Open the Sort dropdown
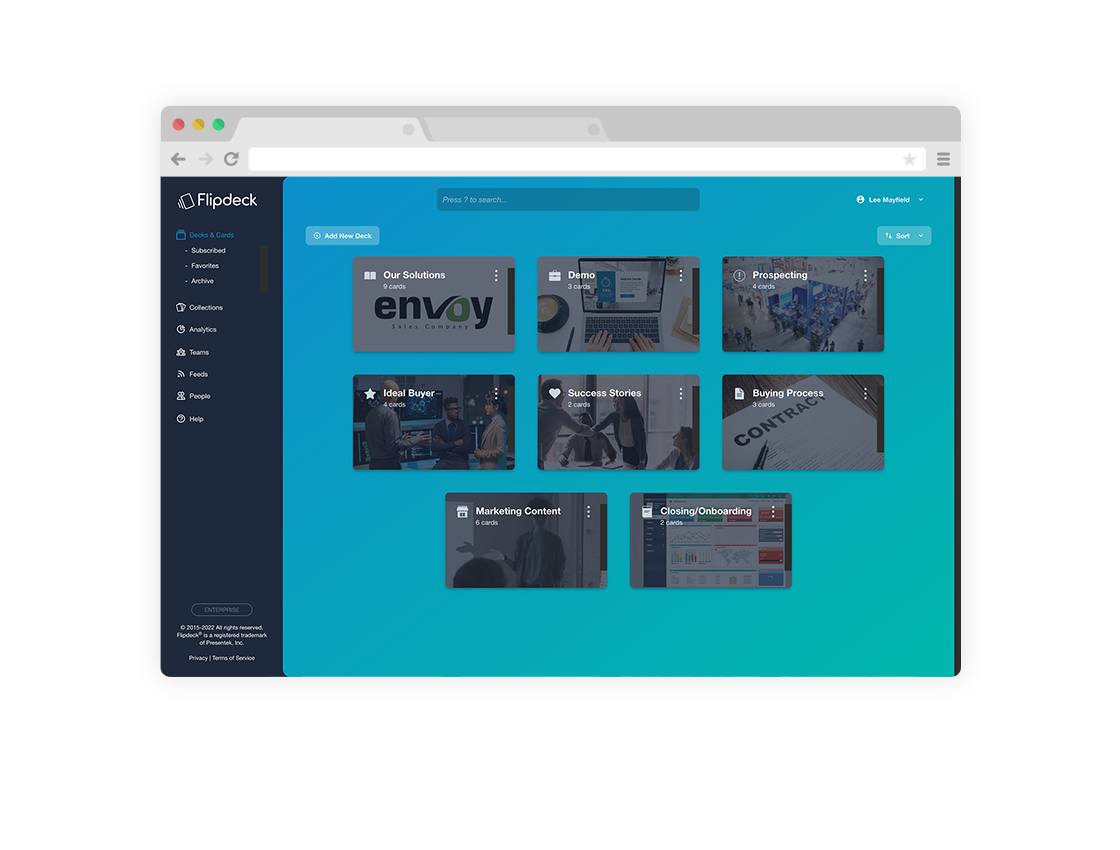 pos(904,236)
